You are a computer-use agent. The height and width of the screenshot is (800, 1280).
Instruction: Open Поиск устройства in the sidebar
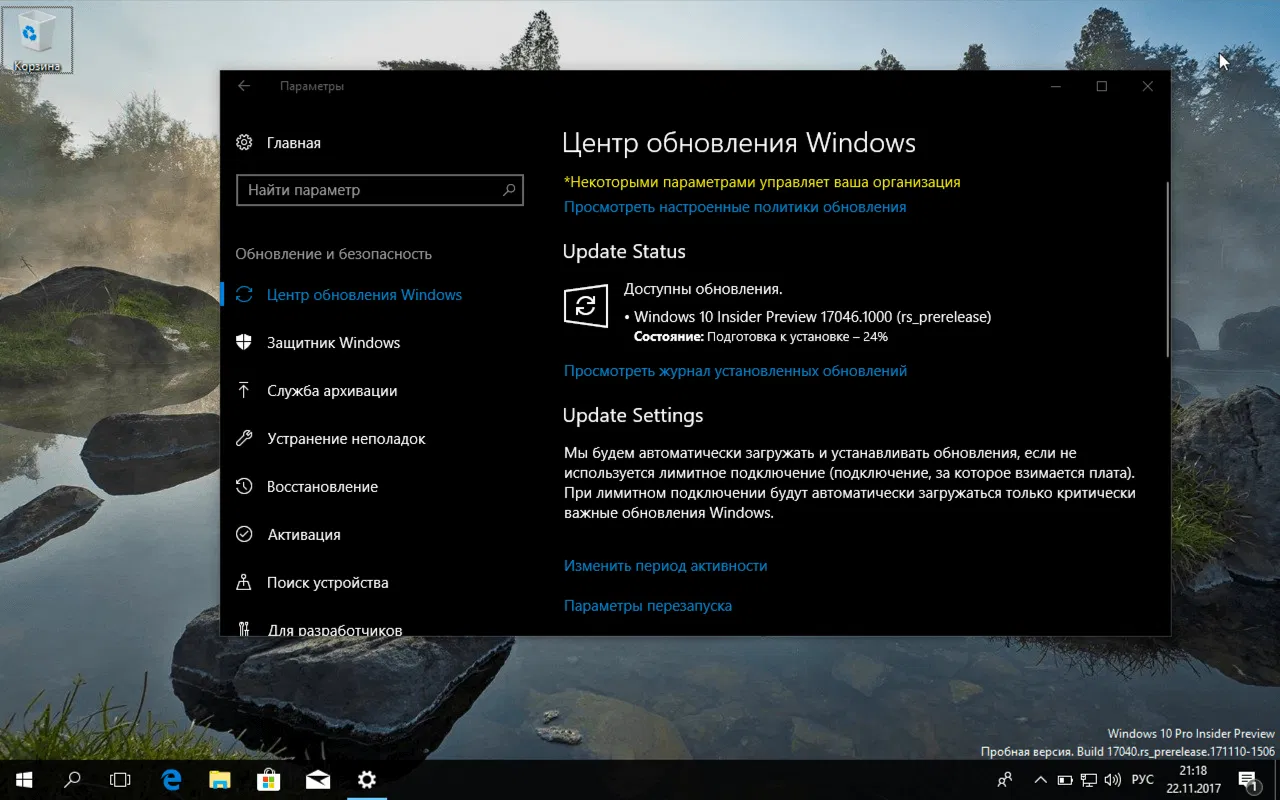pyautogui.click(x=330, y=582)
